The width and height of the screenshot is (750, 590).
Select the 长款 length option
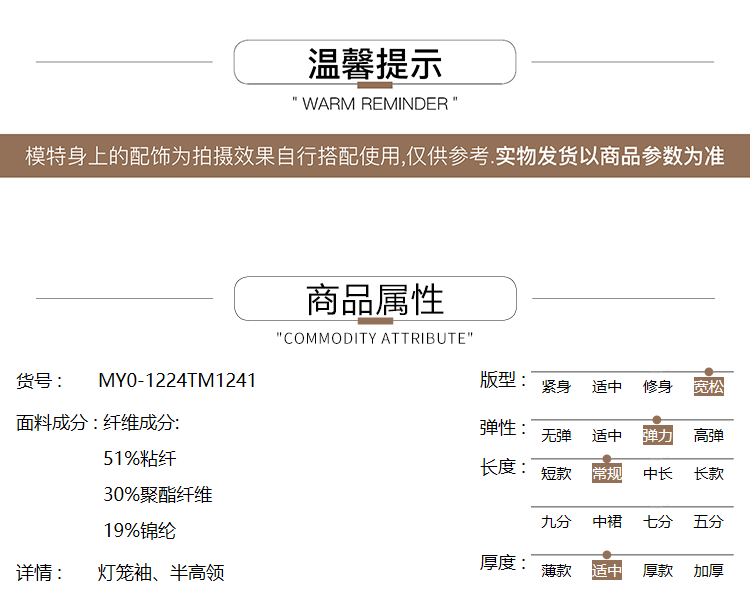[709, 474]
